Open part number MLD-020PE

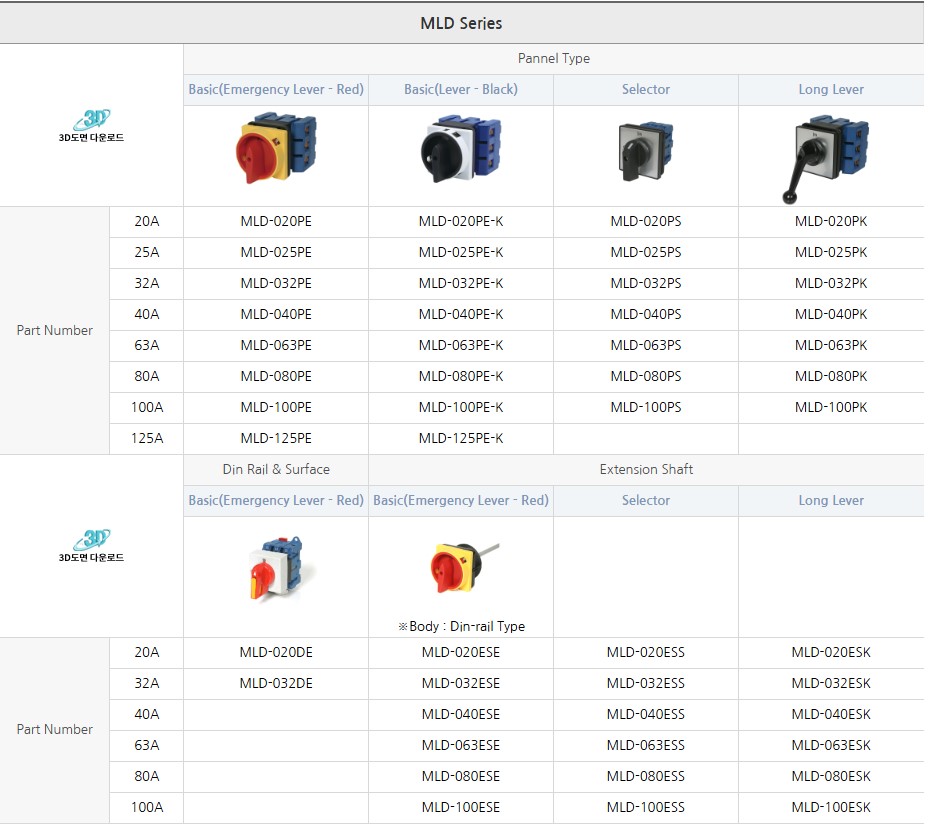[276, 222]
